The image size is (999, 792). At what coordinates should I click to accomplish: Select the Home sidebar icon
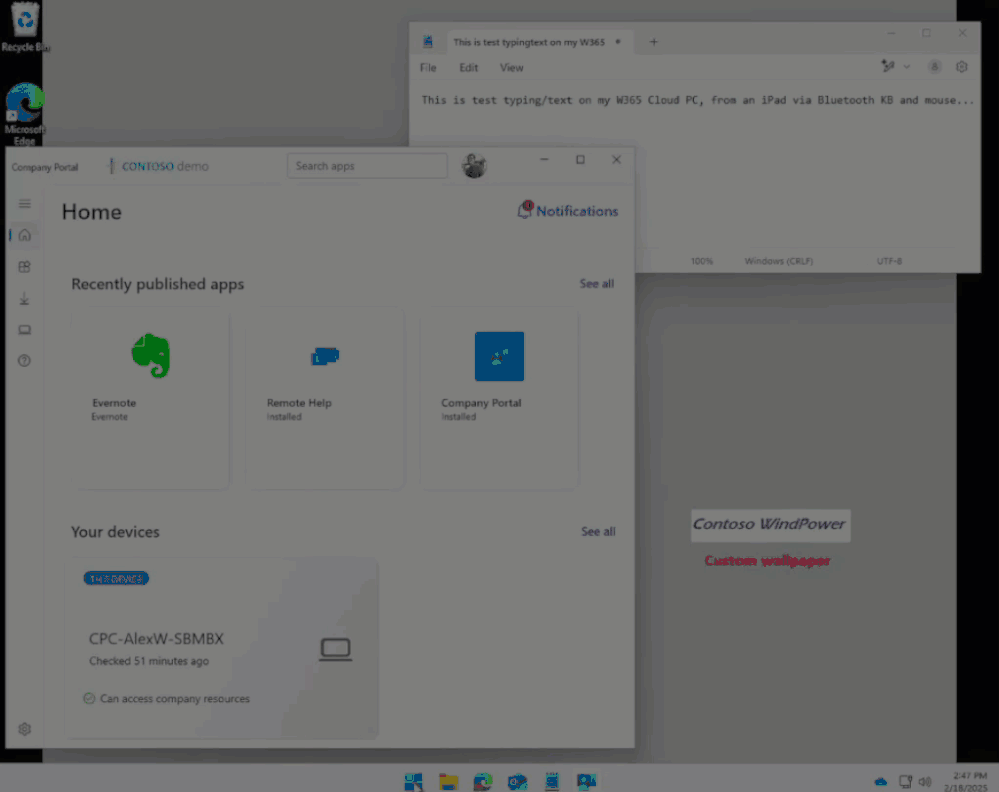click(x=24, y=235)
